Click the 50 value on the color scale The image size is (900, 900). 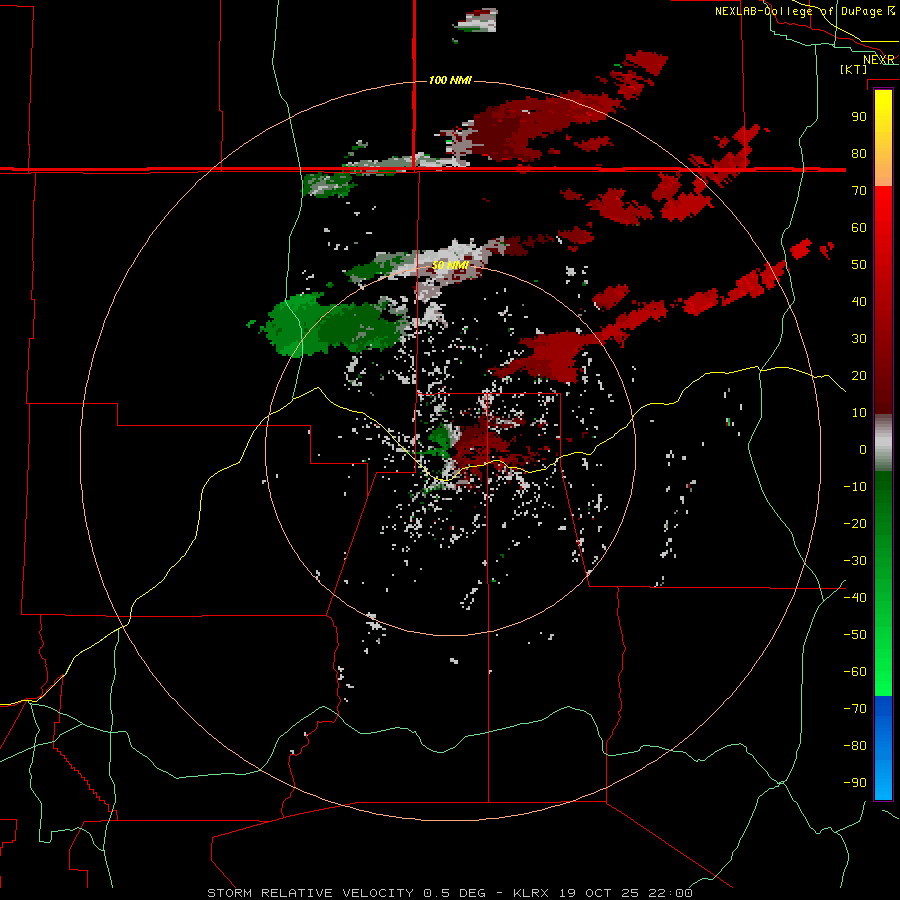point(859,265)
